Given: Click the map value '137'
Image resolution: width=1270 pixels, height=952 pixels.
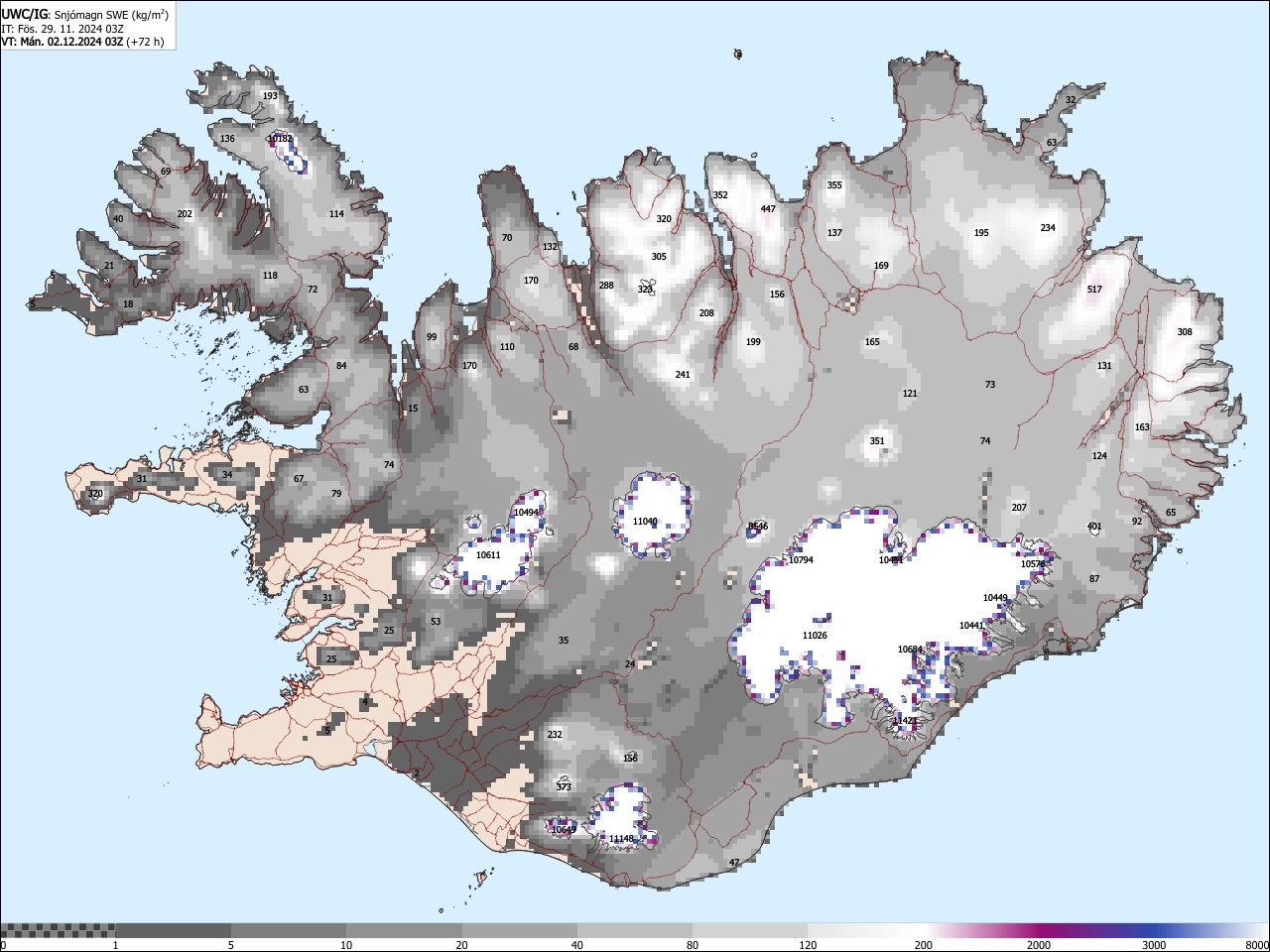Looking at the screenshot, I should [834, 233].
